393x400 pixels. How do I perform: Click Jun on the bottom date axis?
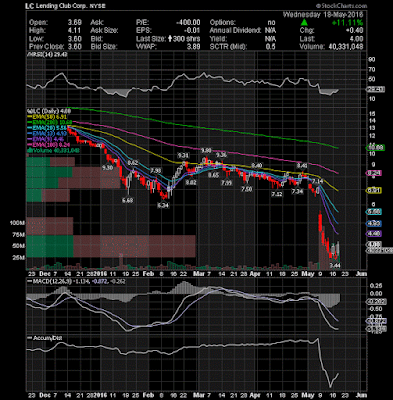pyautogui.click(x=361, y=395)
